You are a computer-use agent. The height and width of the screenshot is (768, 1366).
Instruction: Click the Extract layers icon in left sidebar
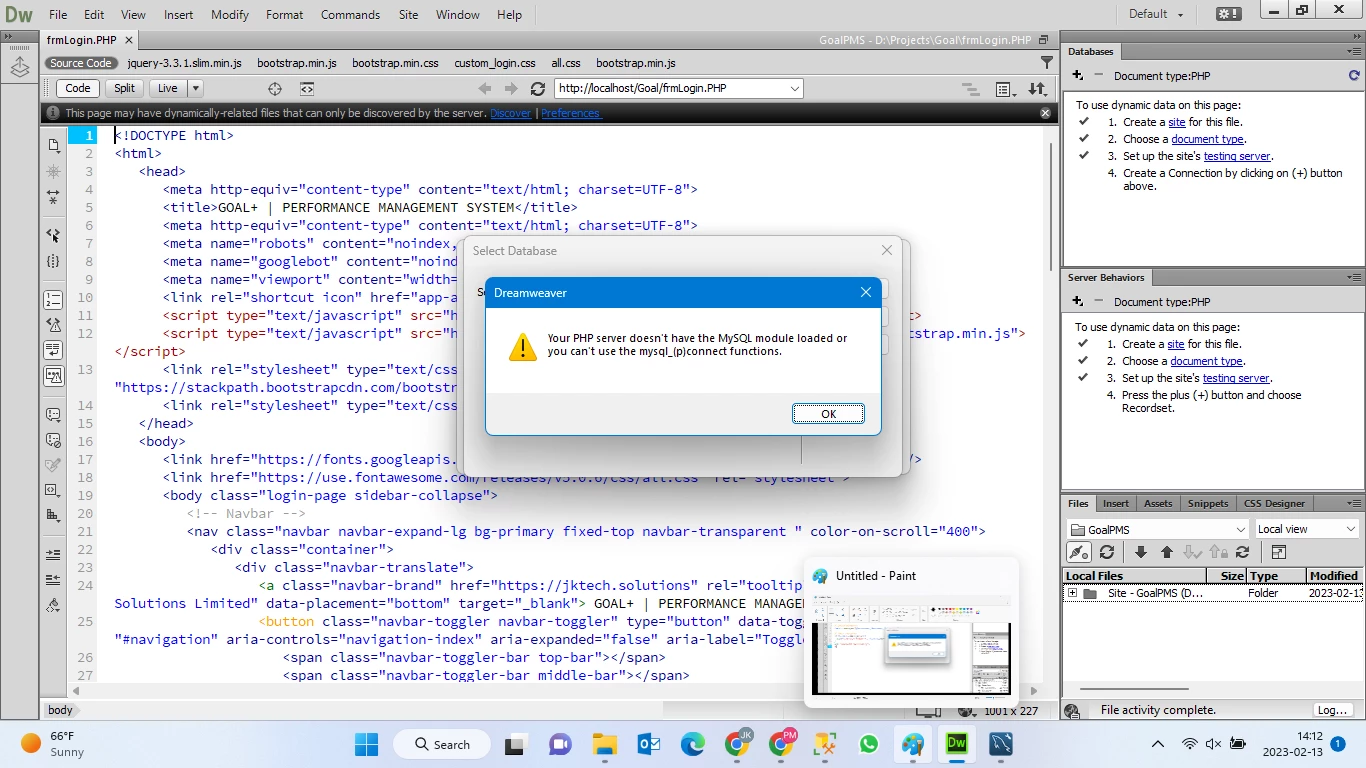pyautogui.click(x=19, y=67)
